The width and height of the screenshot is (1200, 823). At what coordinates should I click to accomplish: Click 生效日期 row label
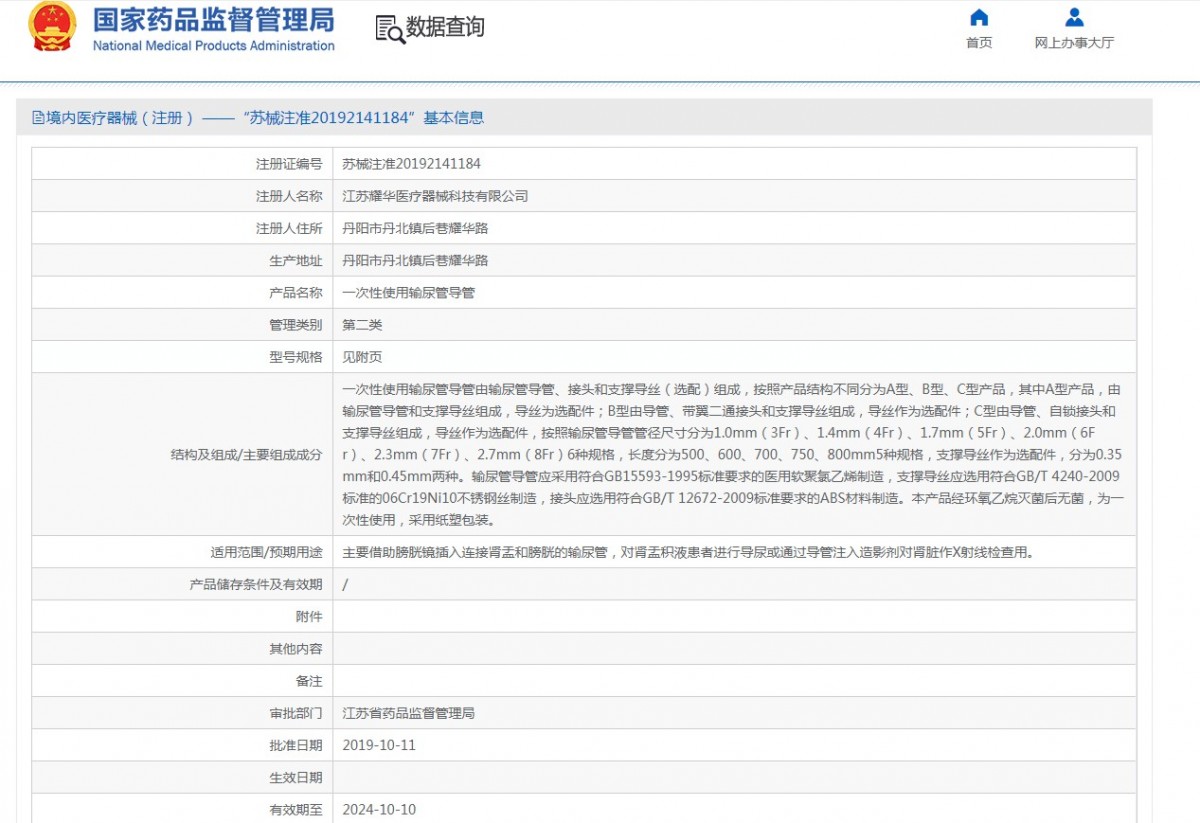(296, 778)
